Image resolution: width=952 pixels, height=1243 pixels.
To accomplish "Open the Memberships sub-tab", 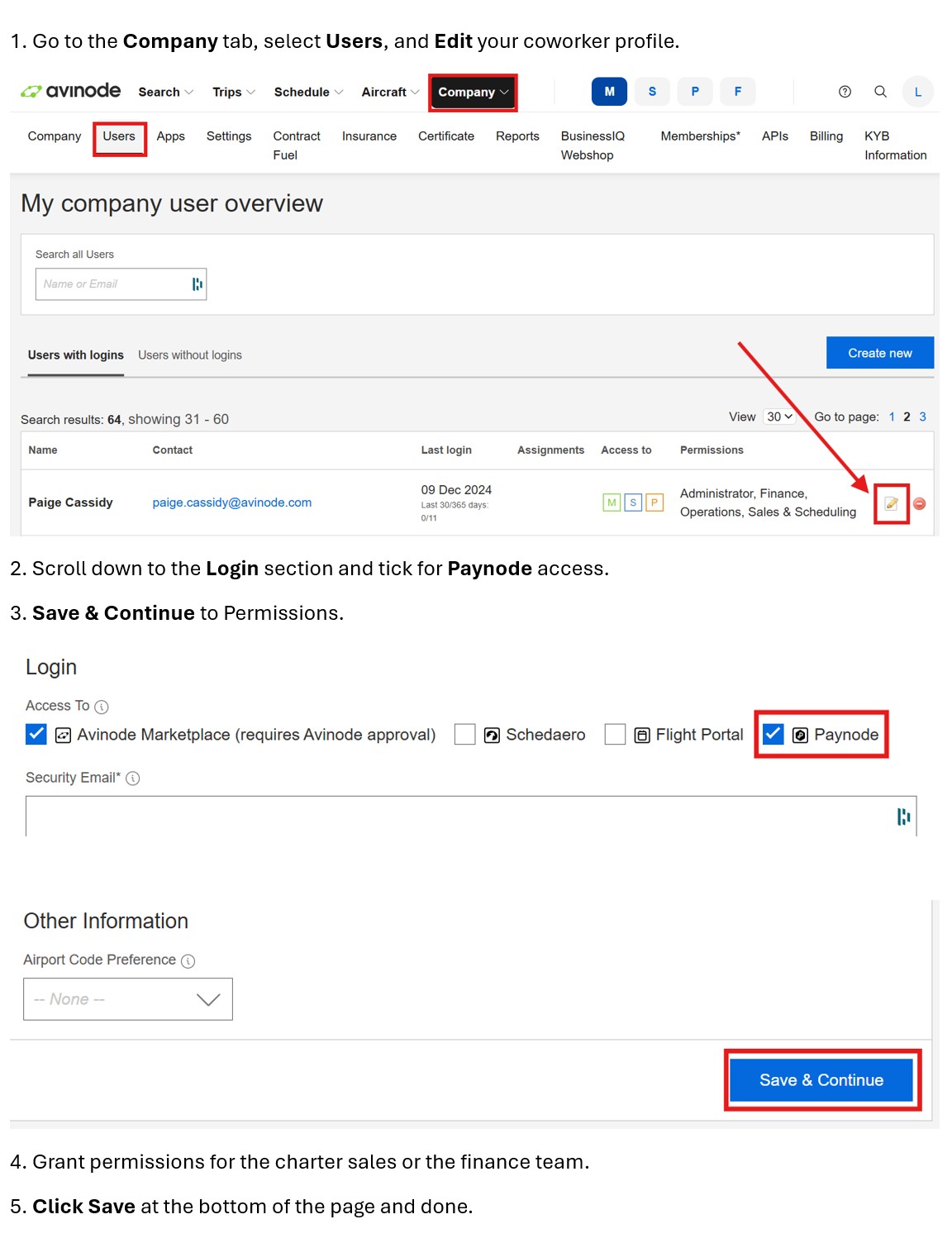I will [x=701, y=136].
